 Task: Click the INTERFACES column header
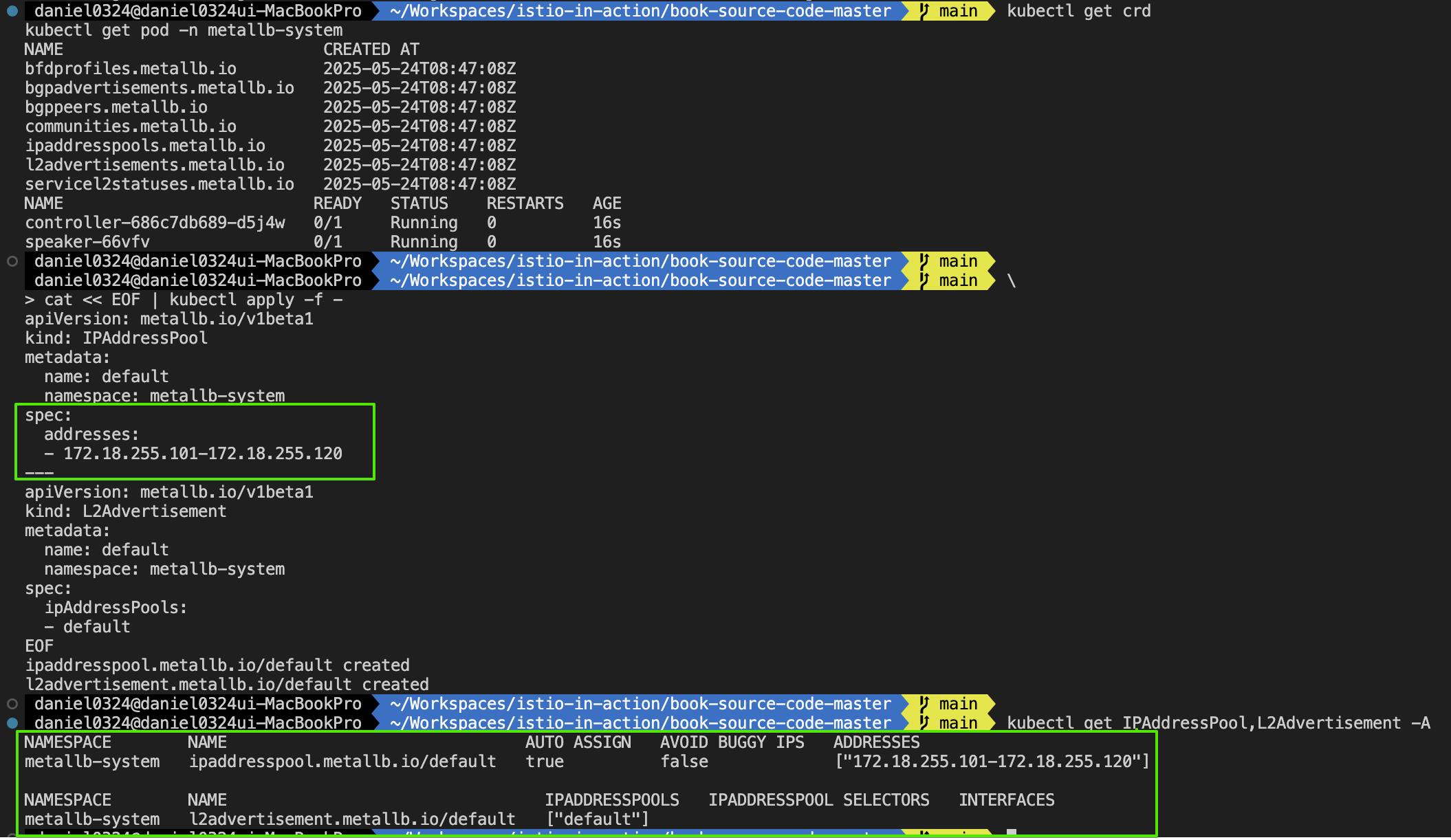click(x=1006, y=800)
